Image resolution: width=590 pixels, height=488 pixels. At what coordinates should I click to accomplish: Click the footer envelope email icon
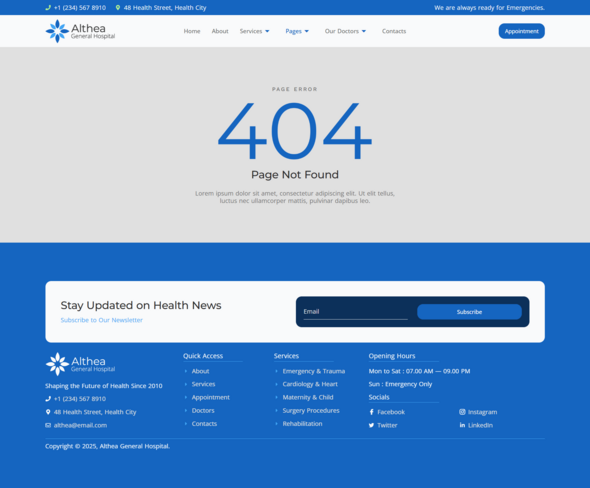click(x=48, y=425)
